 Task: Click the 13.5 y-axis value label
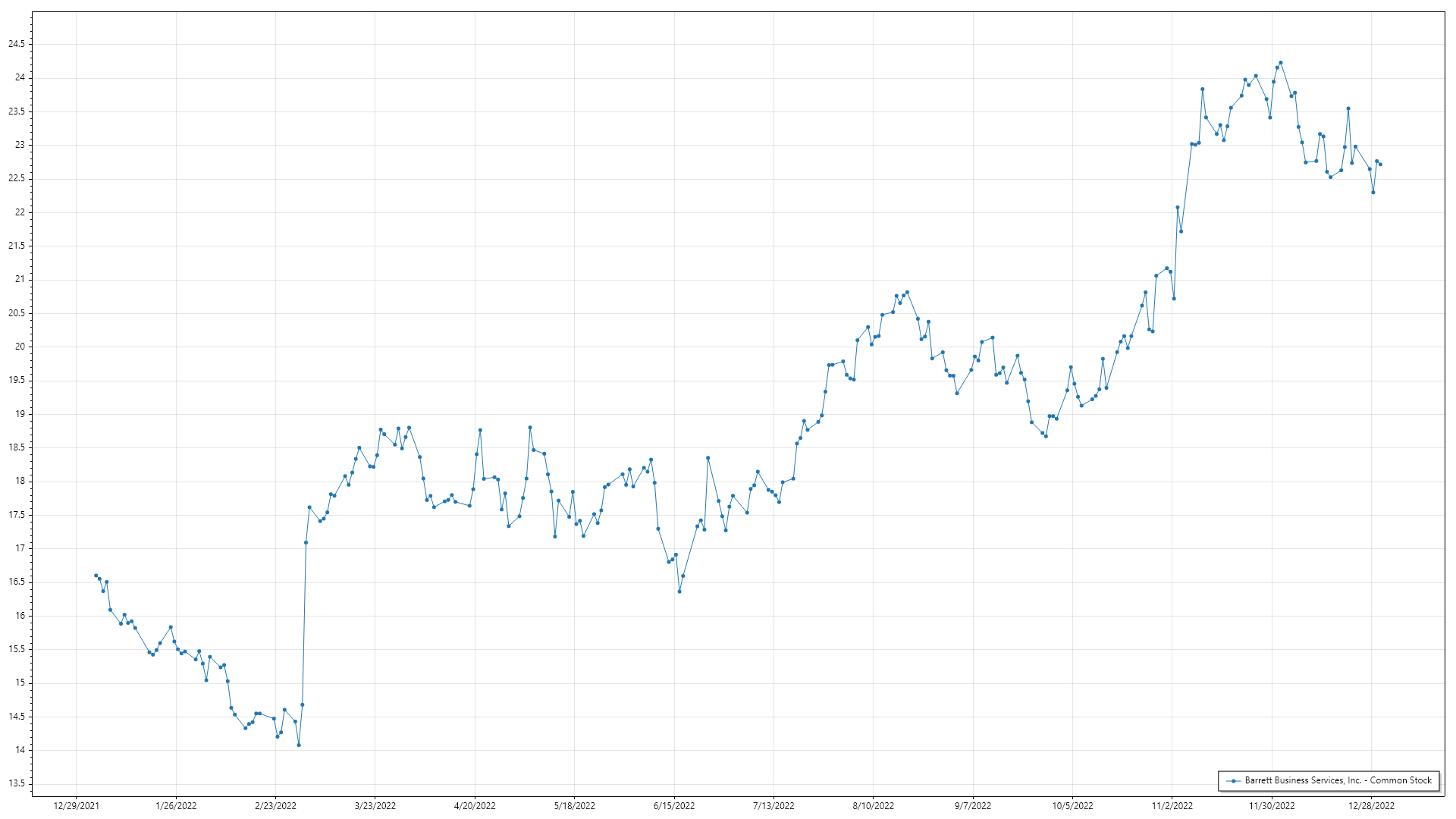coord(17,784)
